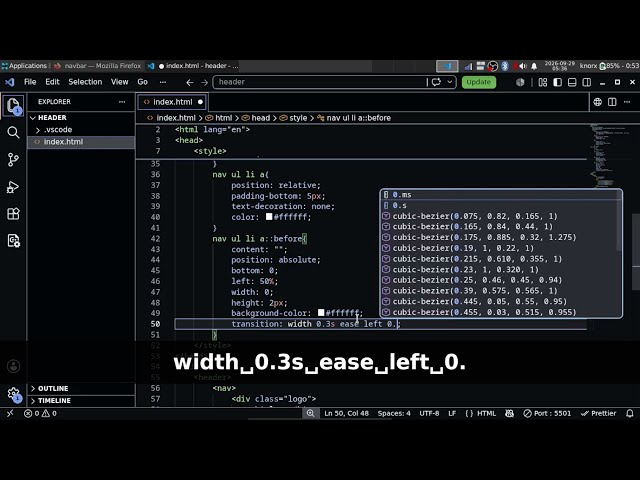Choose cubic-bezier(0.19, 1, 0.22, 1) suggestion
The height and width of the screenshot is (480, 640).
click(501, 248)
